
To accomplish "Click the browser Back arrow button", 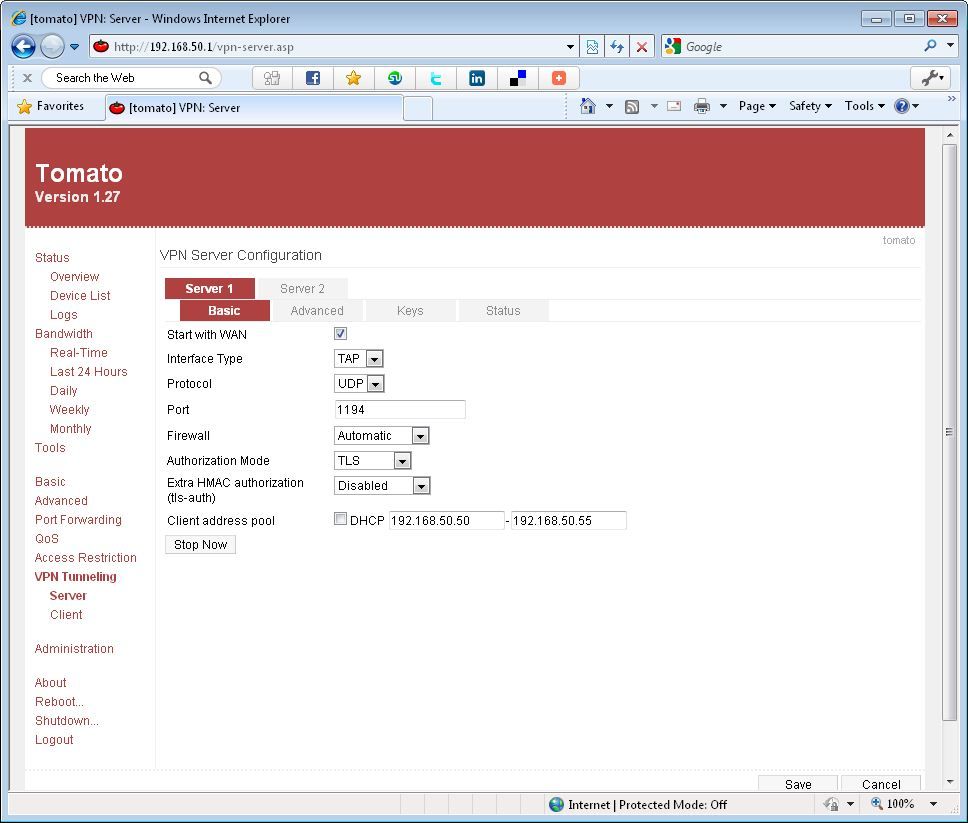I will tap(24, 46).
